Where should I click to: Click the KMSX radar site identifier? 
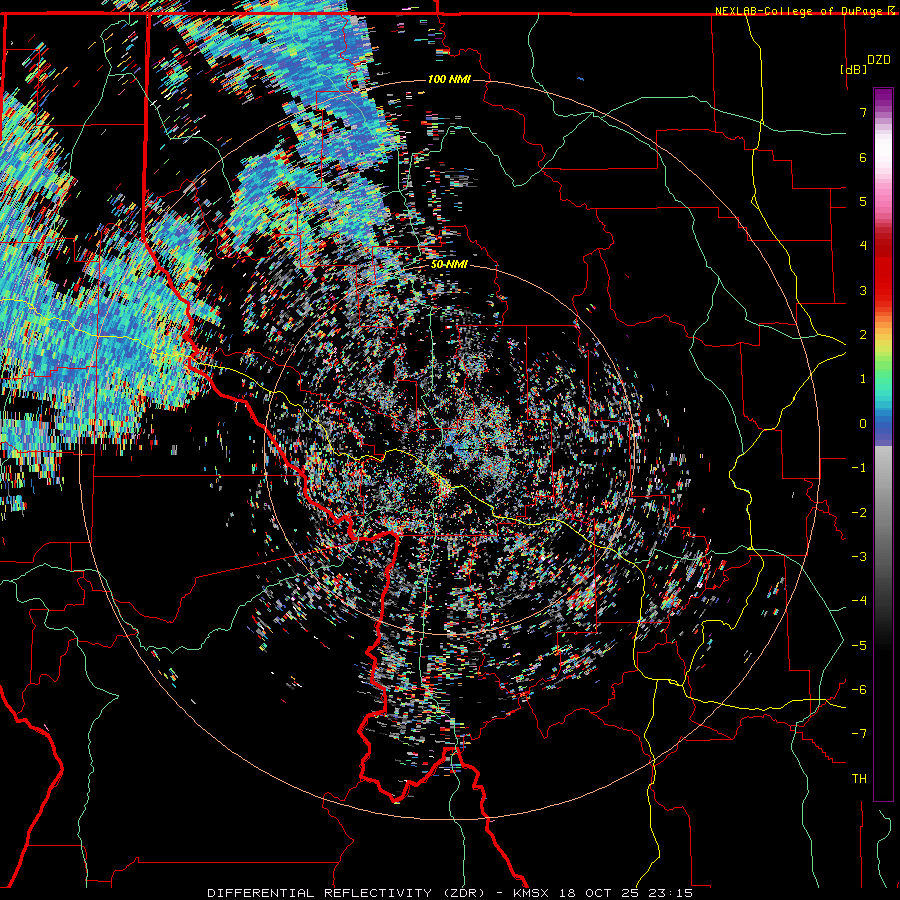coord(531,893)
